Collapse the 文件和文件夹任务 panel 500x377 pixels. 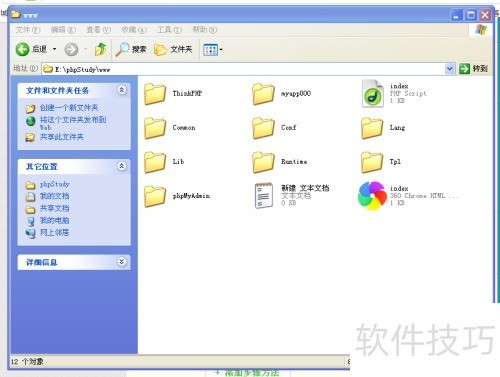(122, 90)
